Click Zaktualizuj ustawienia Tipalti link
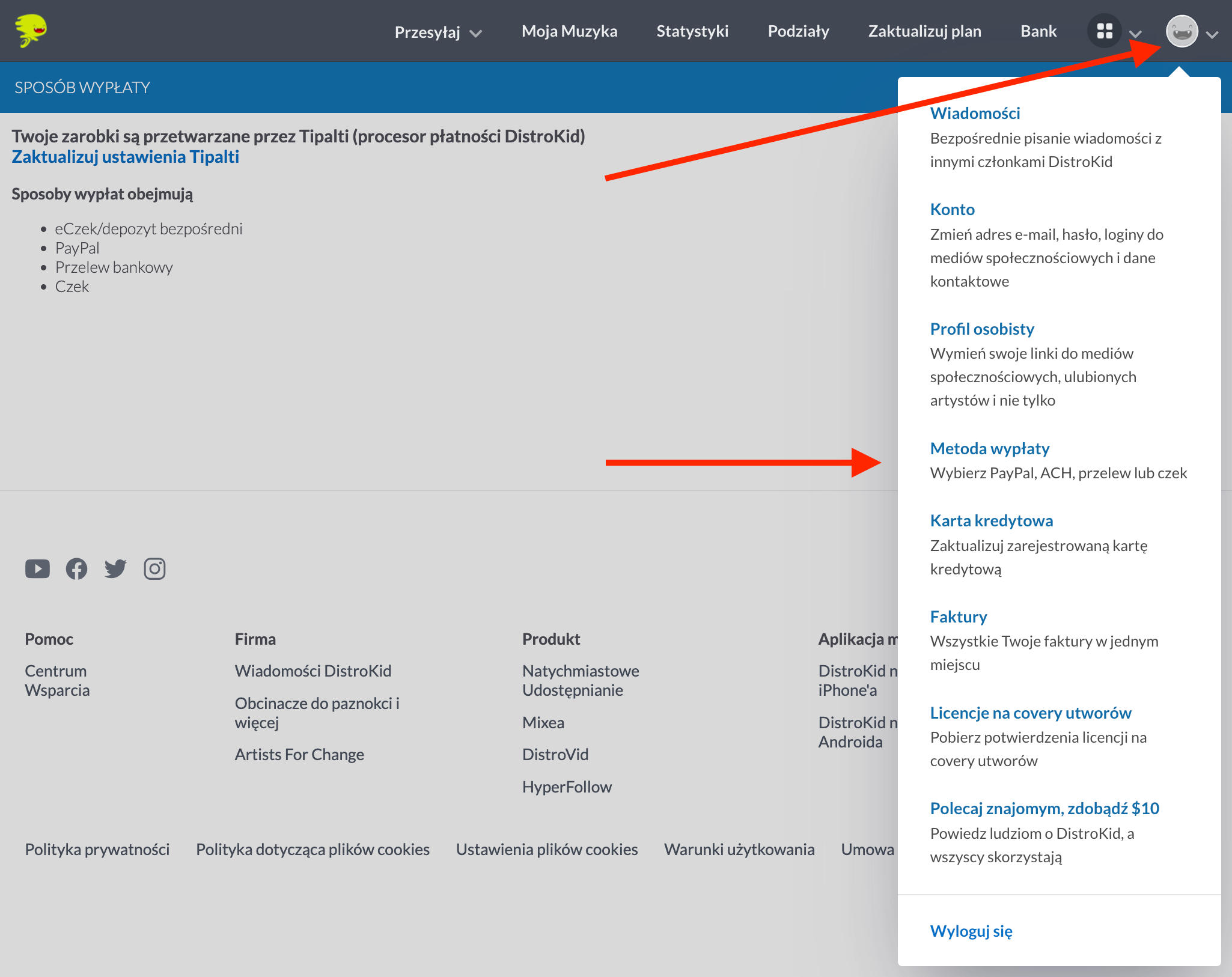Screen dimensions: 1232x977 125,157
